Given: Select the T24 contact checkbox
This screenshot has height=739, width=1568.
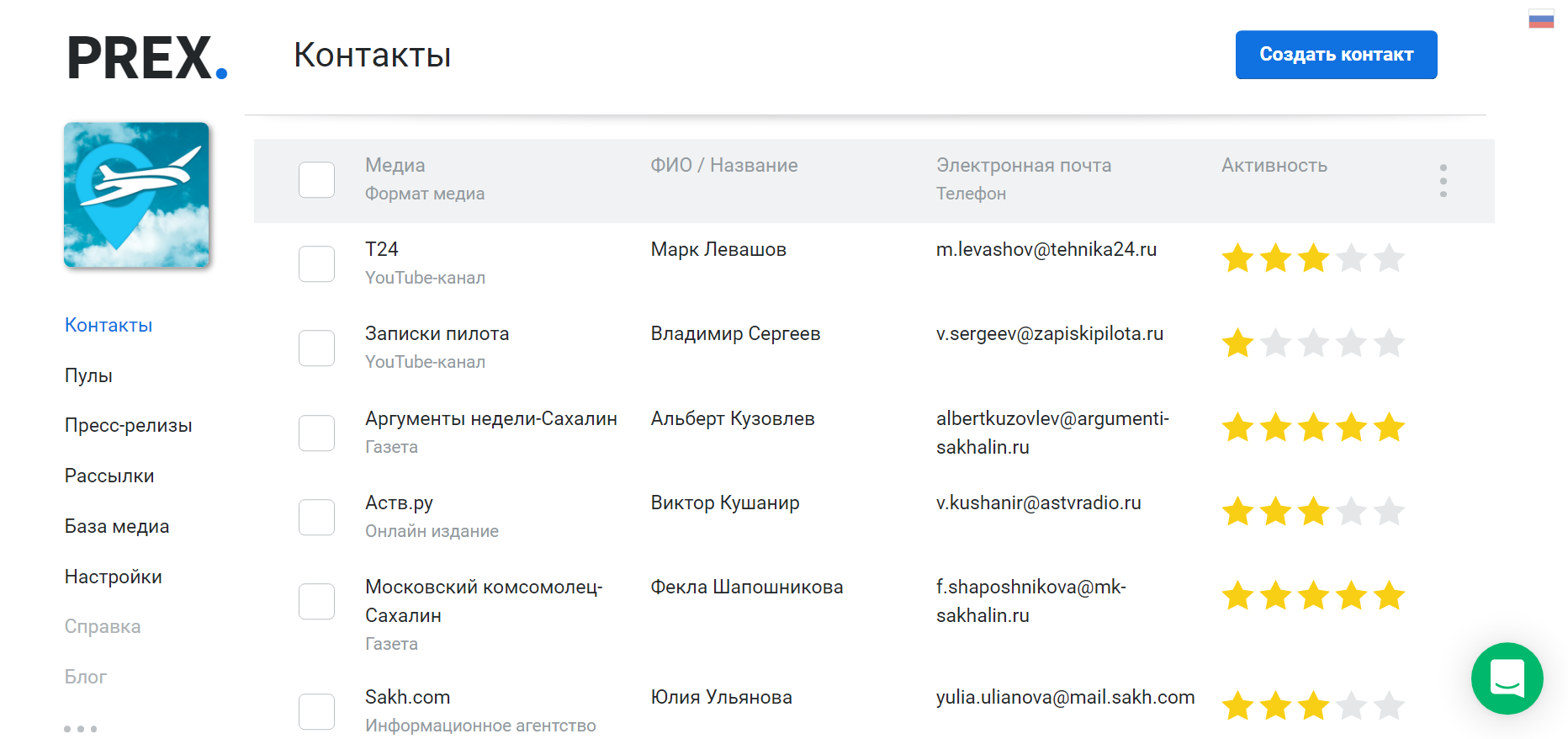Looking at the screenshot, I should pos(317,264).
